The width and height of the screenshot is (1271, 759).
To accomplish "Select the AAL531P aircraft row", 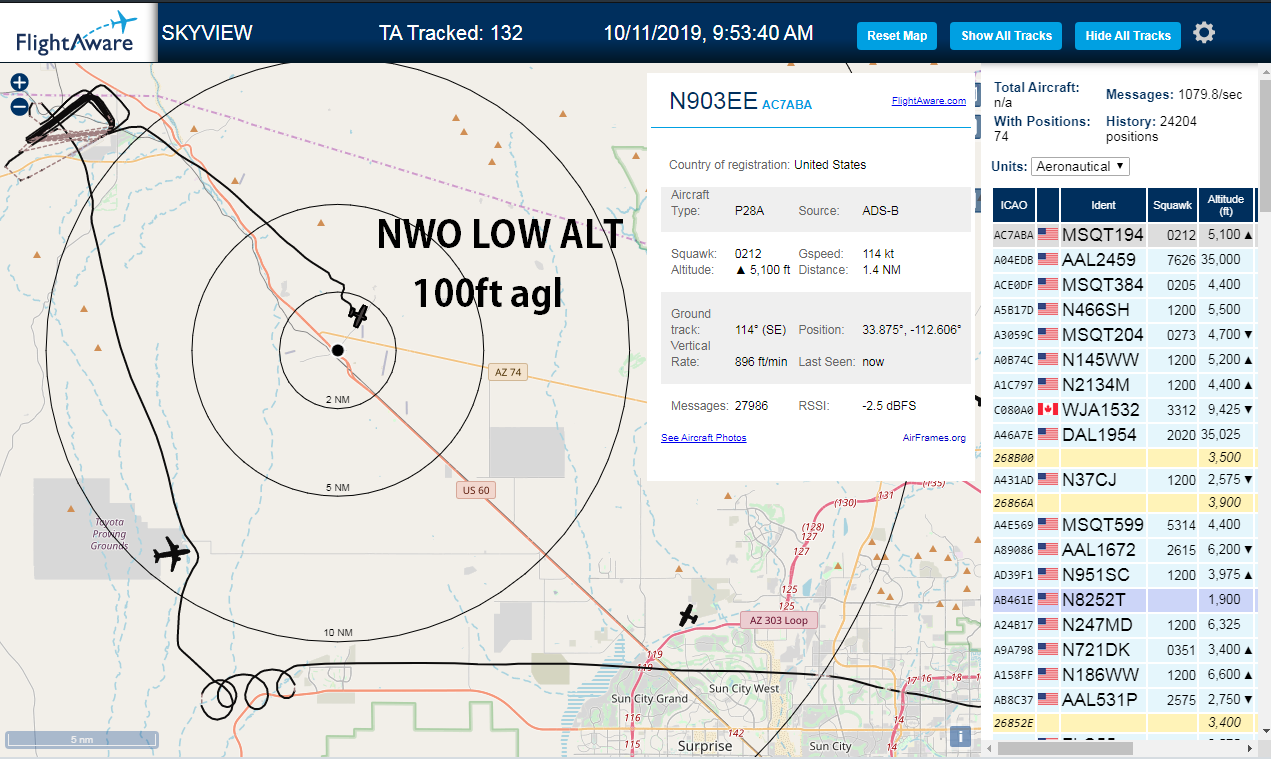I will [1124, 700].
